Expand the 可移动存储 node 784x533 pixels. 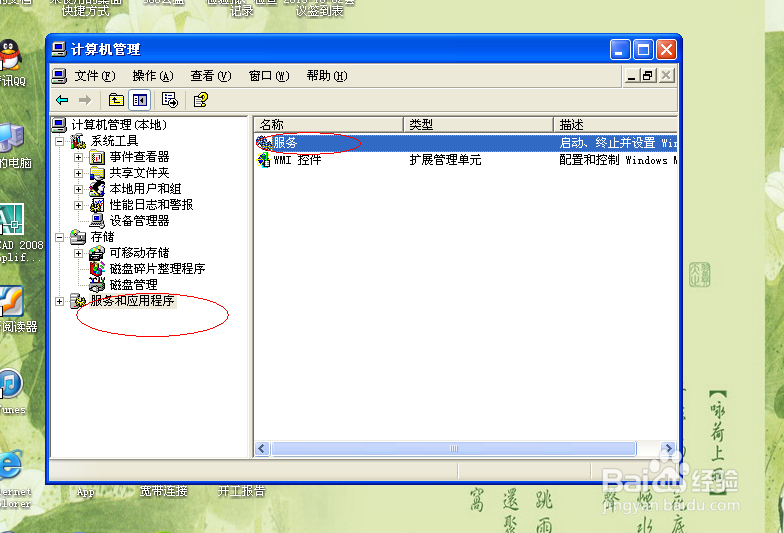(78, 254)
